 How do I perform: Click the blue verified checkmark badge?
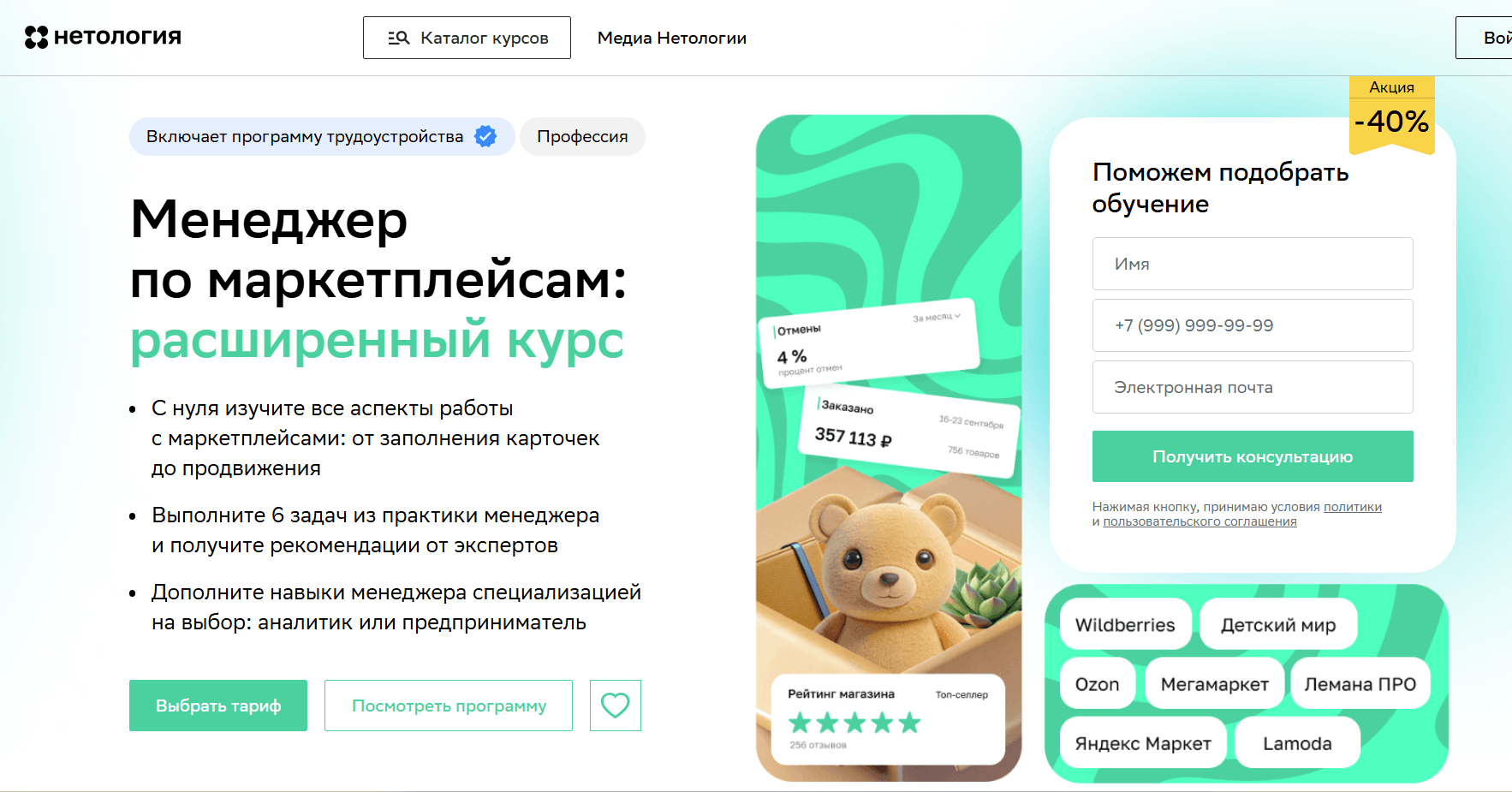tap(485, 136)
